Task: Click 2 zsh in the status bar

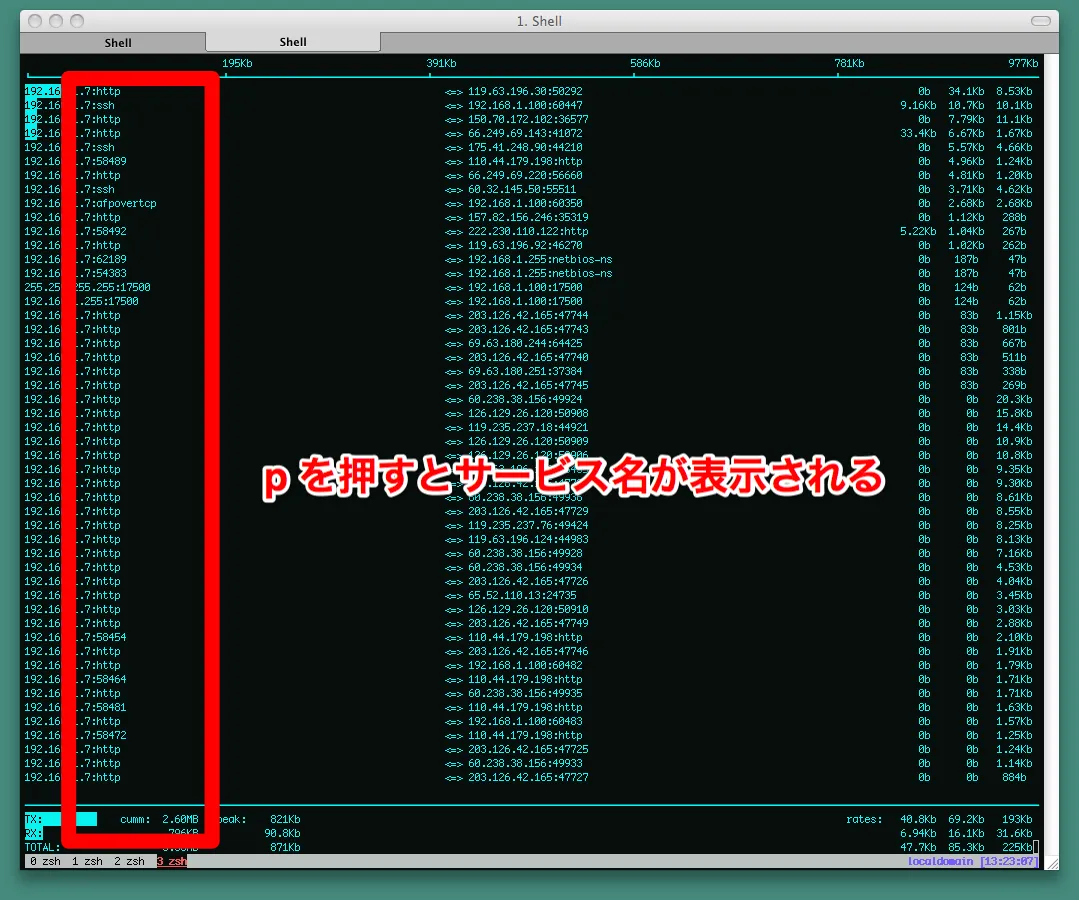Action: [x=130, y=861]
